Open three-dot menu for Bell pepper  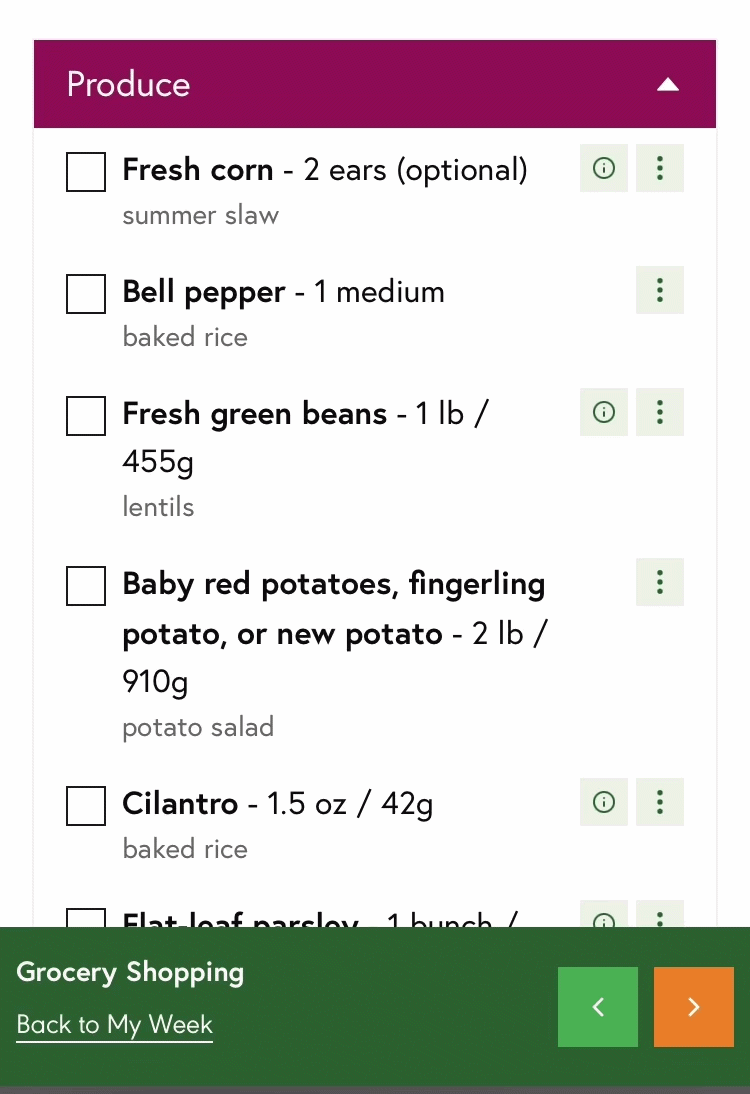point(660,290)
